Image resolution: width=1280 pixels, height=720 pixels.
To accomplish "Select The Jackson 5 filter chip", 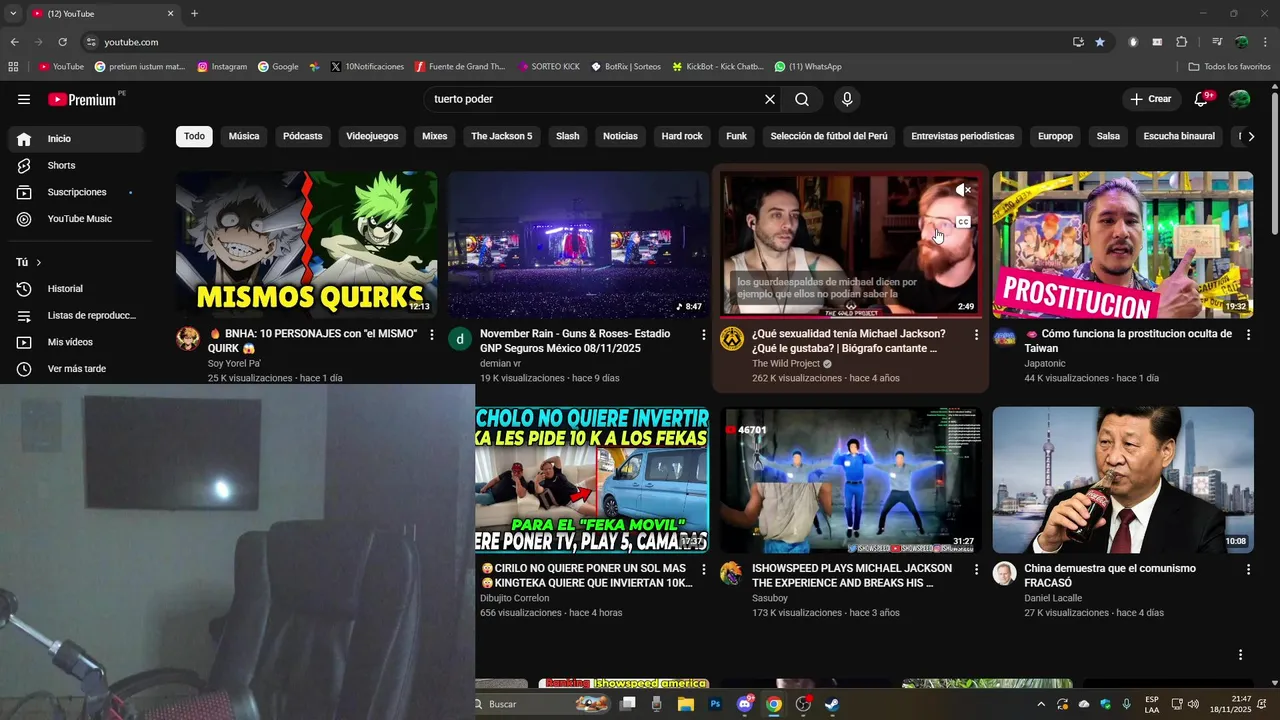I will pyautogui.click(x=502, y=136).
